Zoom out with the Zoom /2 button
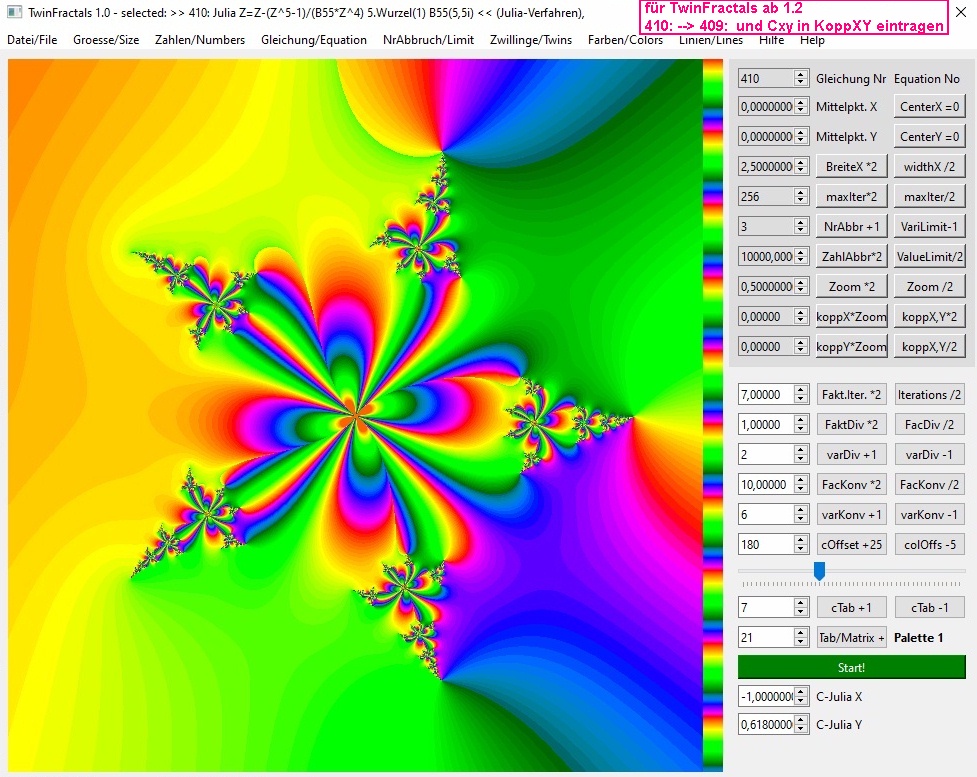Screen dimensions: 977x777 (930, 287)
